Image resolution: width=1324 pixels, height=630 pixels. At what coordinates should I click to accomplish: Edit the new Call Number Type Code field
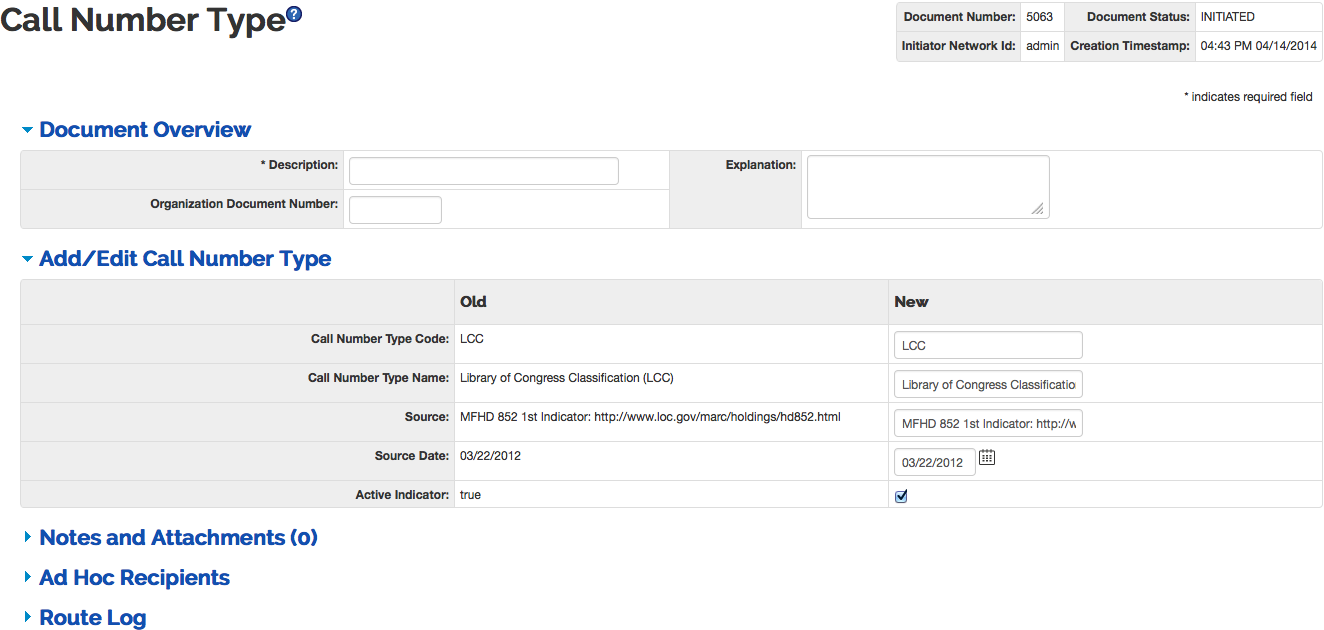coord(988,345)
